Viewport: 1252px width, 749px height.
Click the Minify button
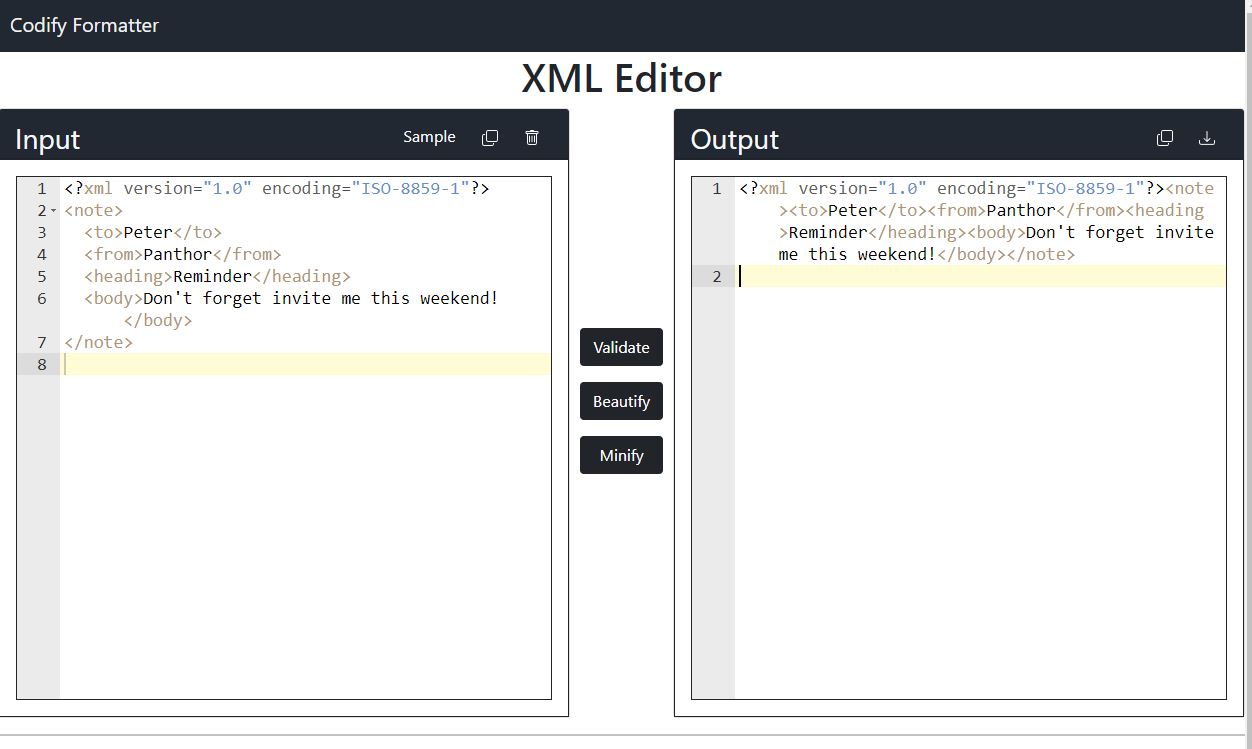(x=621, y=455)
